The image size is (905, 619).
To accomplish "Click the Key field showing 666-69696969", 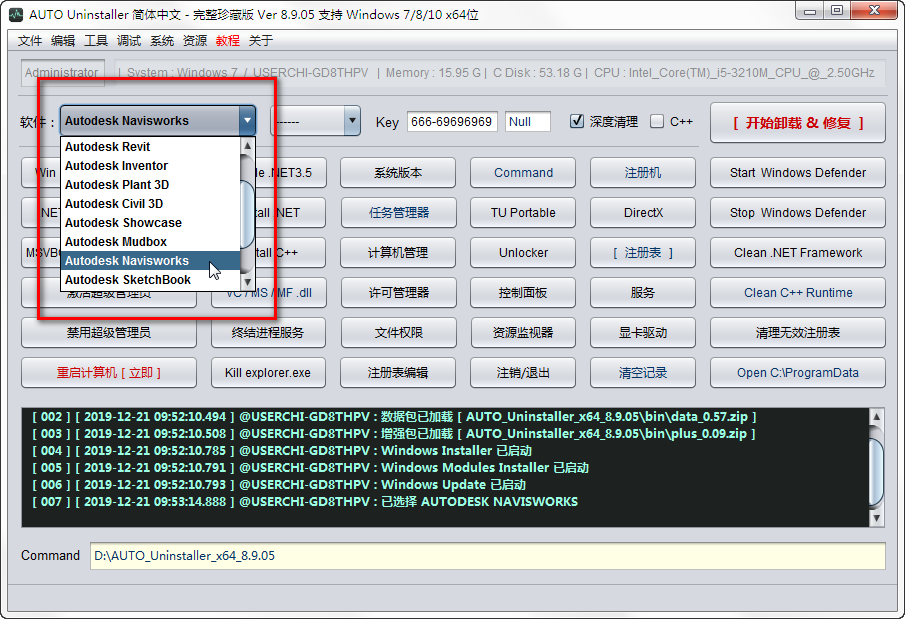I will pyautogui.click(x=452, y=121).
